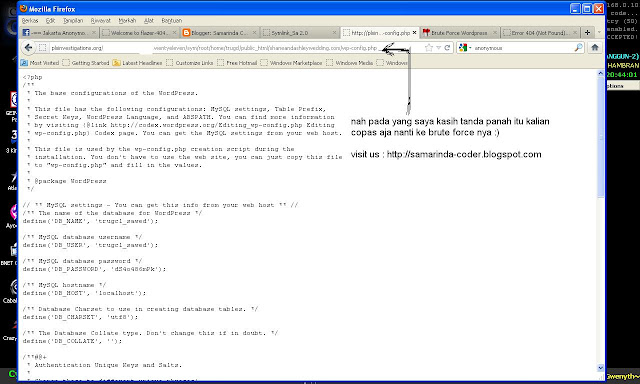Close the Symlink_Sa 2.0 tab
This screenshot has height=384, width=640.
pyautogui.click(x=334, y=33)
